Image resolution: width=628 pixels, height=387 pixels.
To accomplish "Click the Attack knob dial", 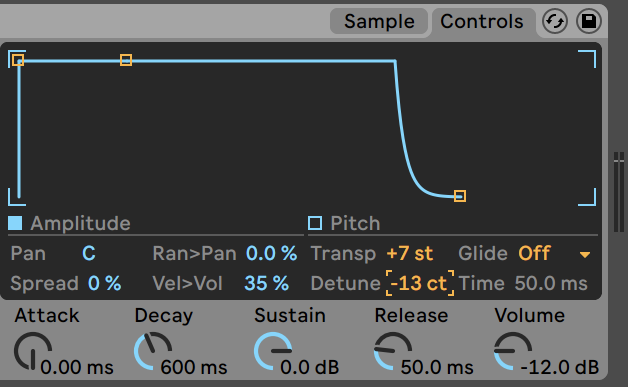I will click(33, 351).
